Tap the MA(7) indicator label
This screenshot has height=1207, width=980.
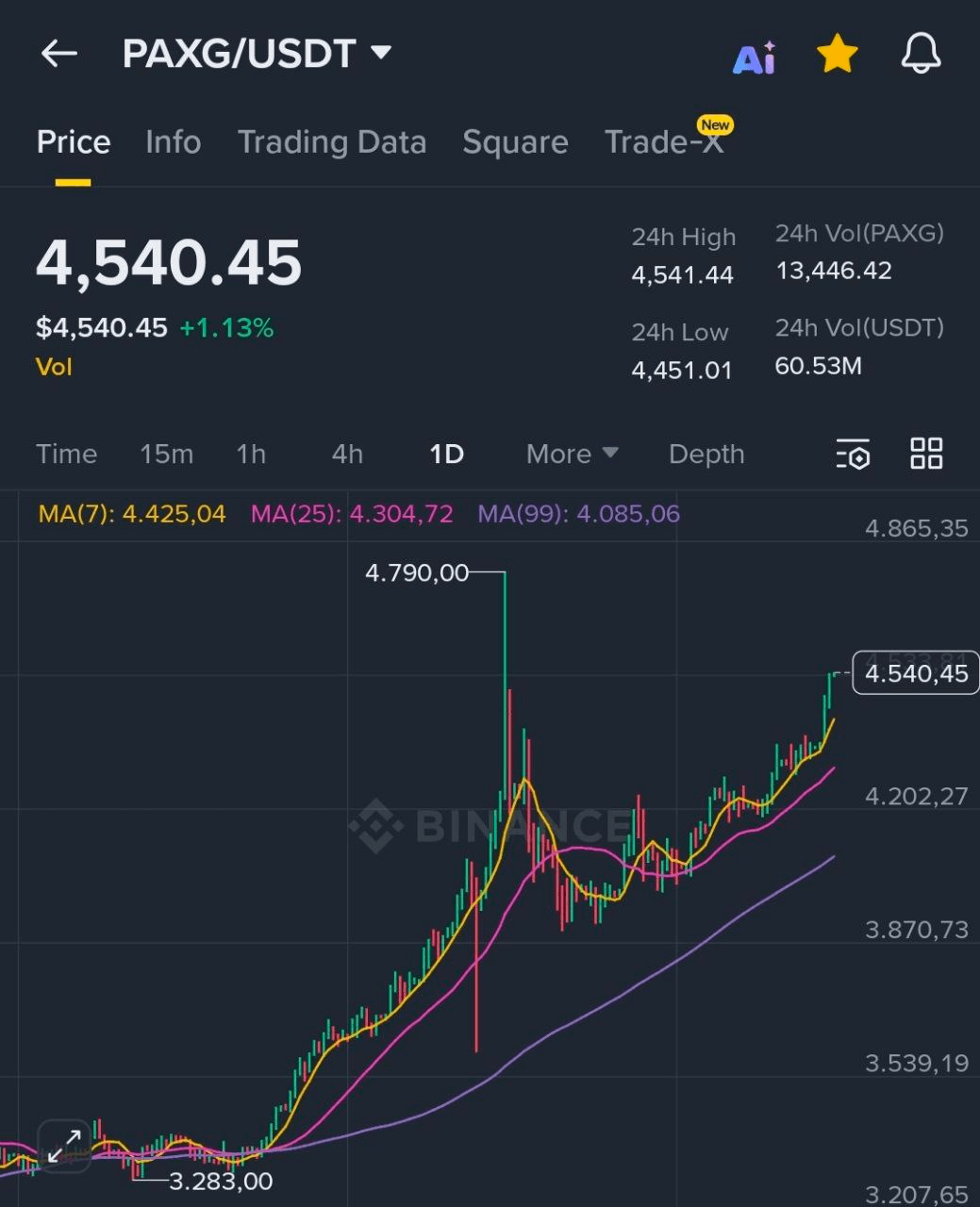[132, 514]
